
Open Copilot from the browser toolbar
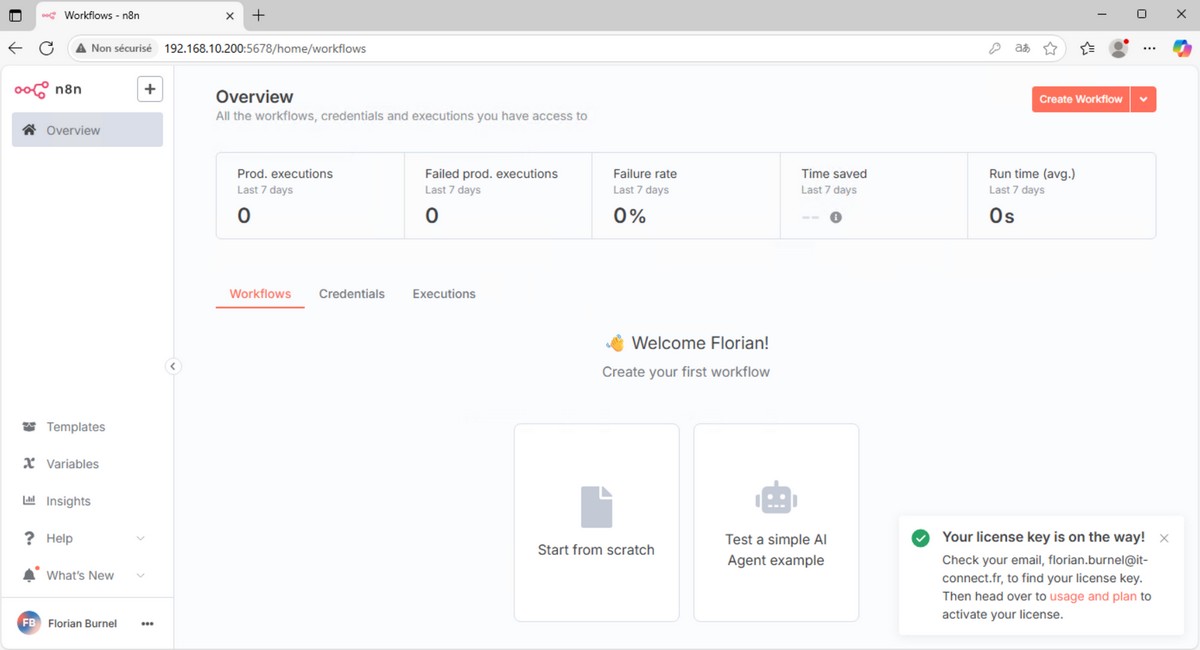tap(1181, 47)
